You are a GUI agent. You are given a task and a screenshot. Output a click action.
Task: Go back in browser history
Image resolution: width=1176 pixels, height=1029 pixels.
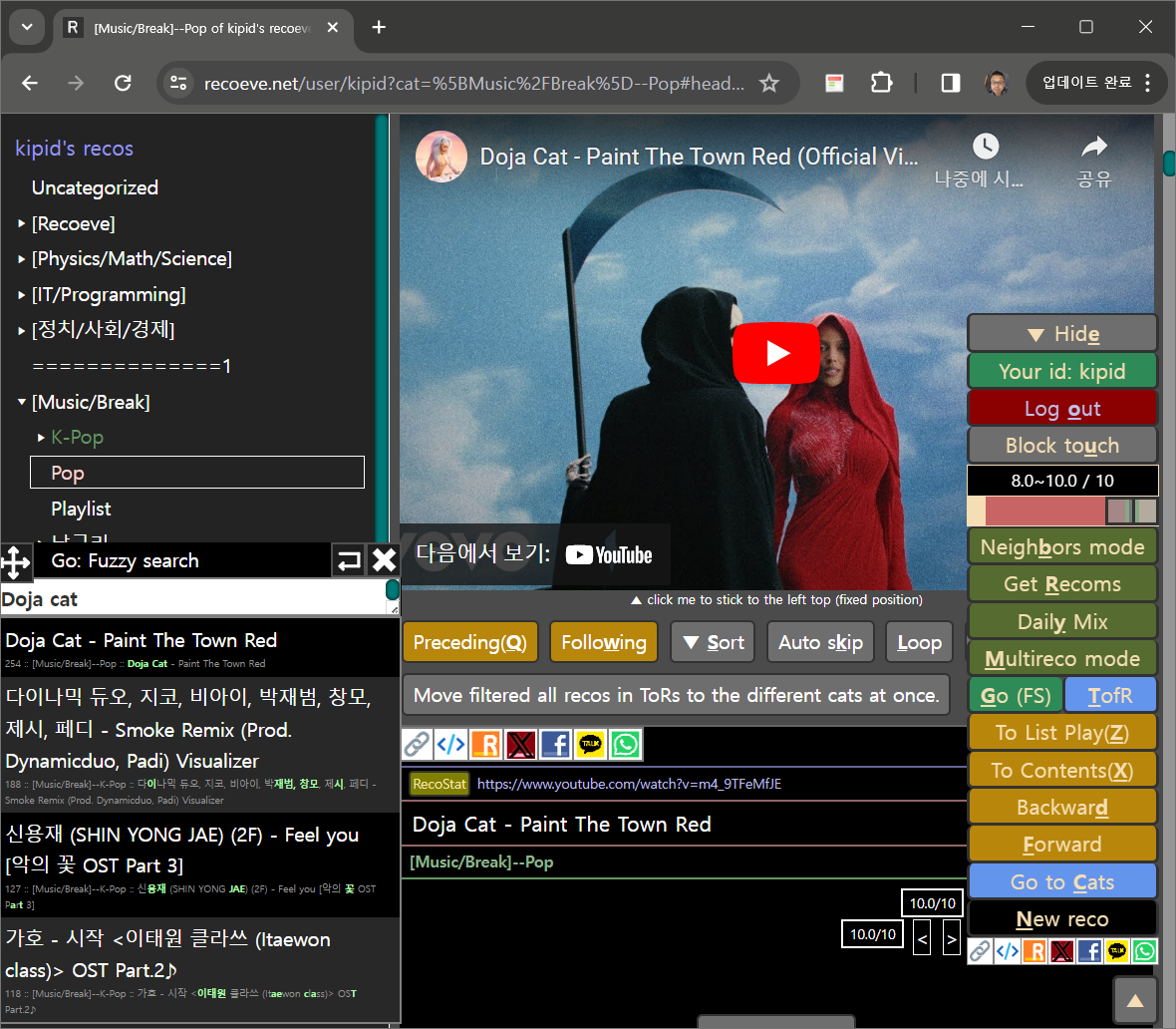(x=30, y=83)
